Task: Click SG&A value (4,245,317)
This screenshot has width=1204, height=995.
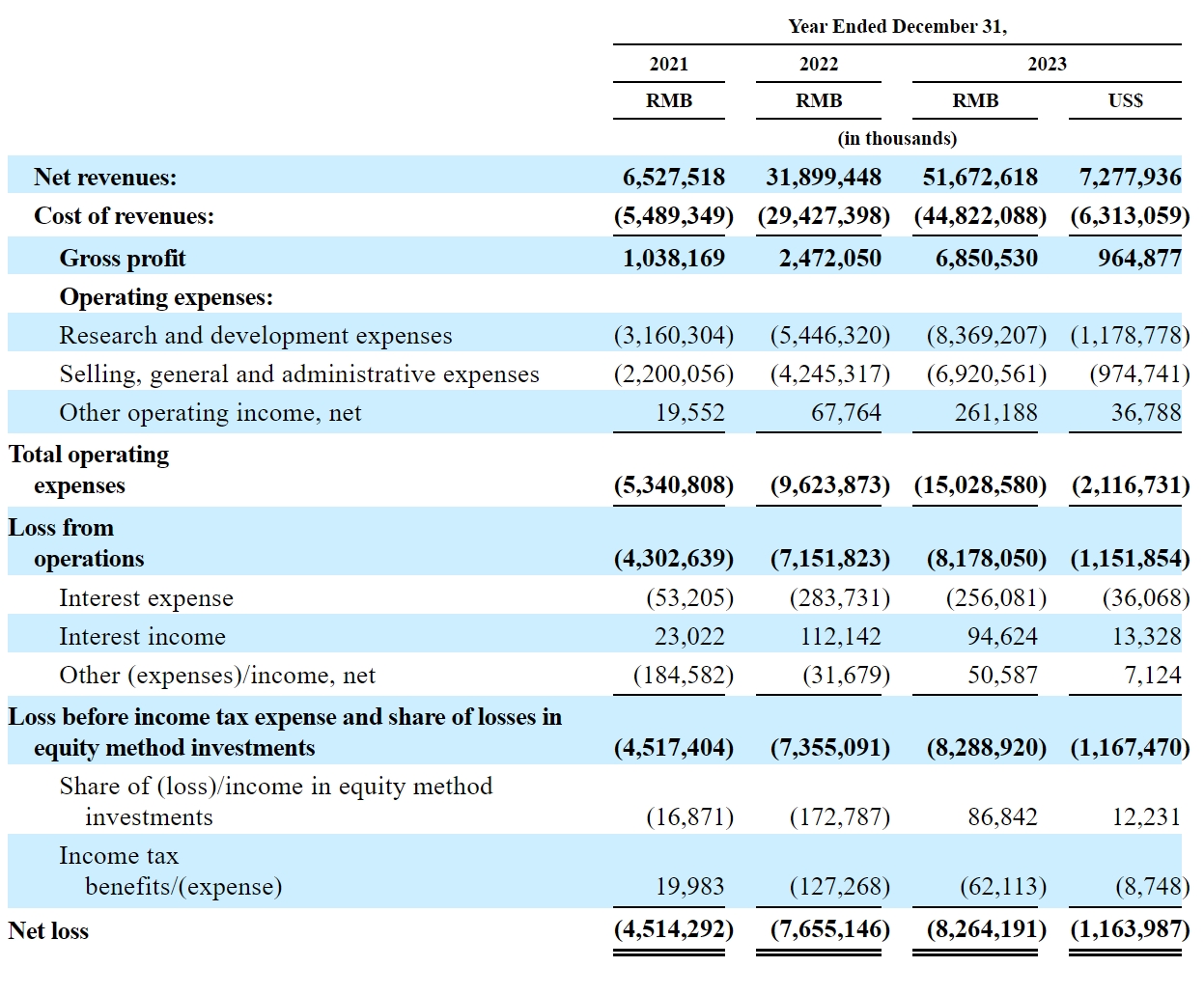Action: pyautogui.click(x=830, y=374)
